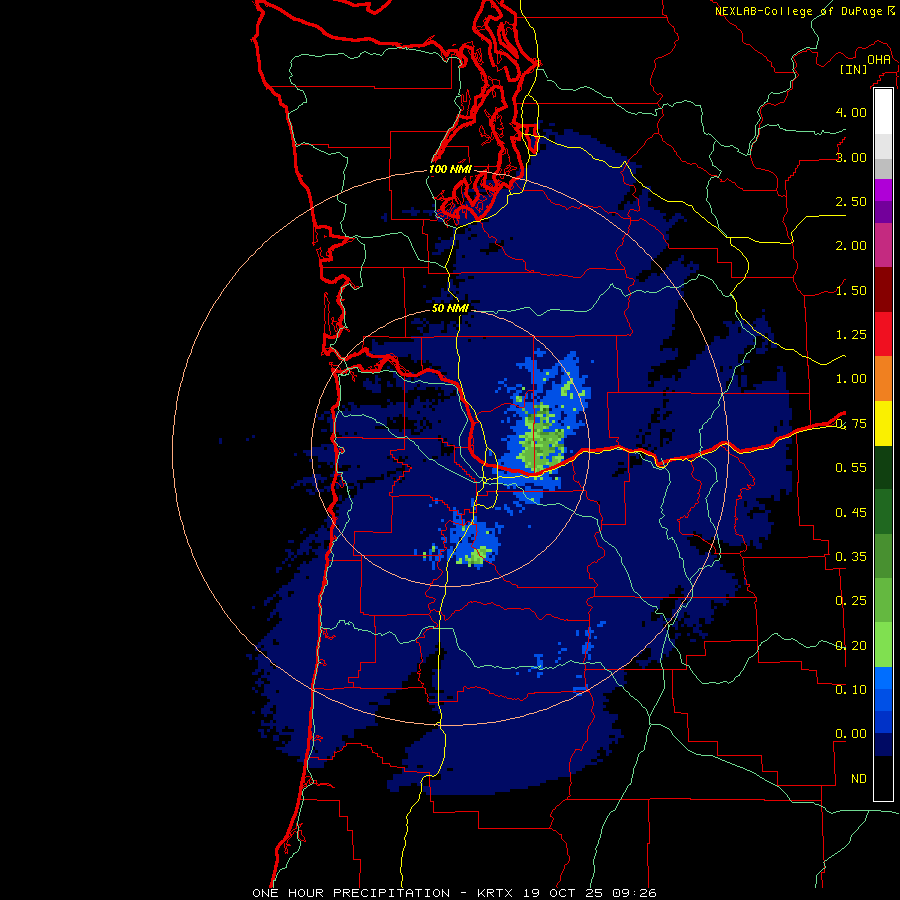Click the legend label 0.25
The width and height of the screenshot is (900, 900).
851,601
